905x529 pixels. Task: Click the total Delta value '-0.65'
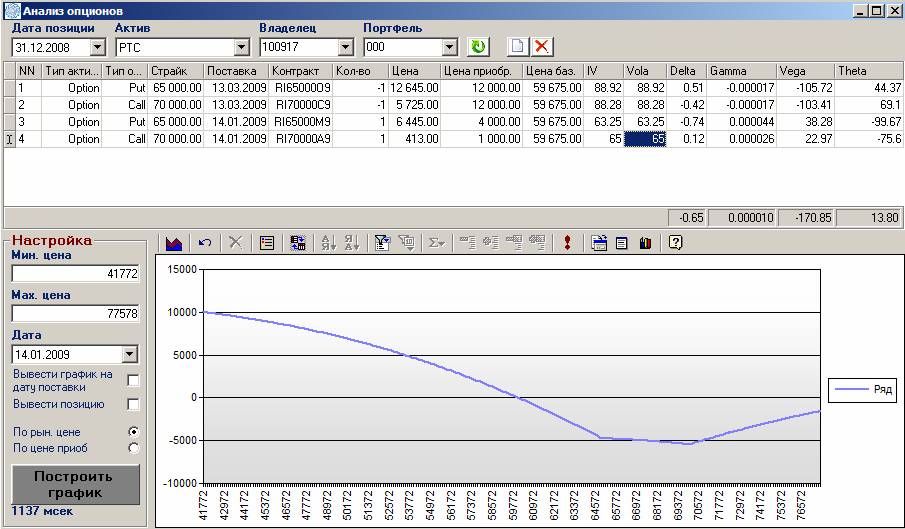point(687,217)
